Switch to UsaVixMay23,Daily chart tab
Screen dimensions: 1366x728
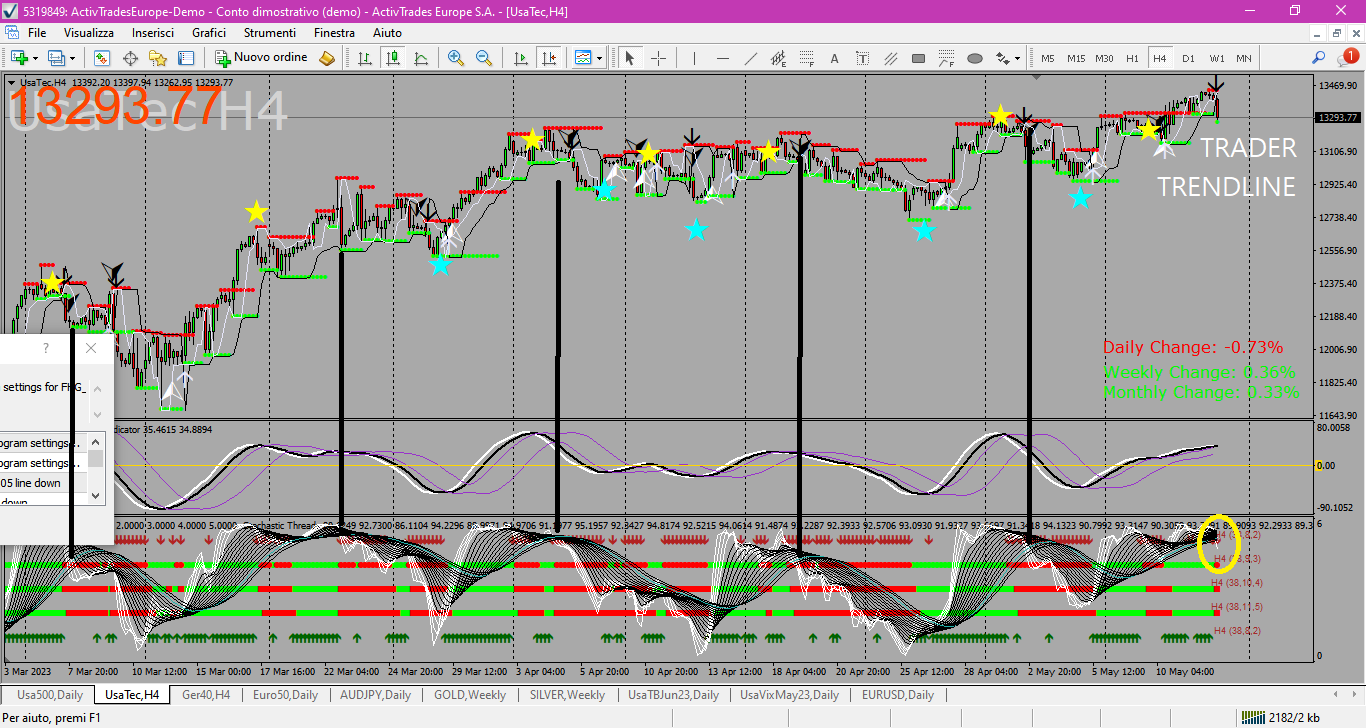point(789,694)
